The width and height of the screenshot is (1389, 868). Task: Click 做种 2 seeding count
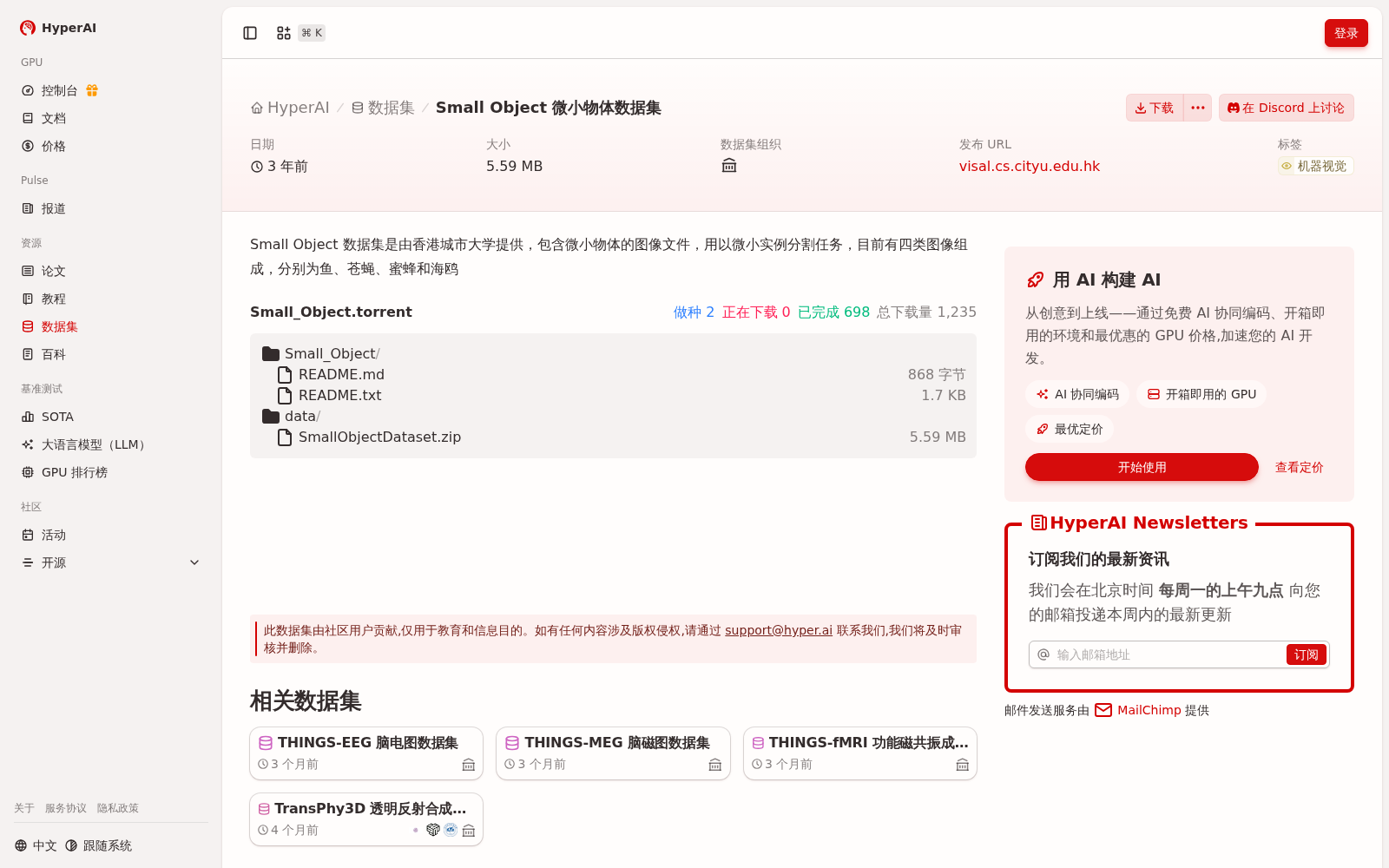coord(694,312)
